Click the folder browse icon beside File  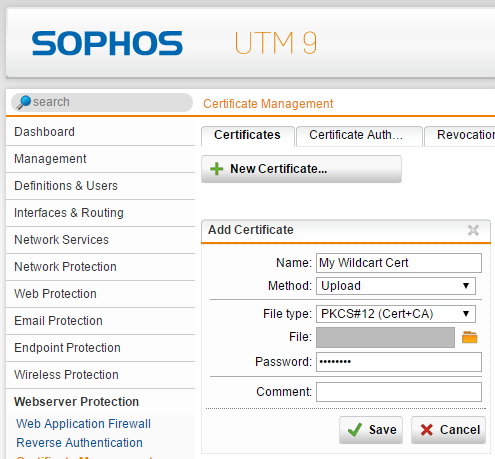click(469, 337)
